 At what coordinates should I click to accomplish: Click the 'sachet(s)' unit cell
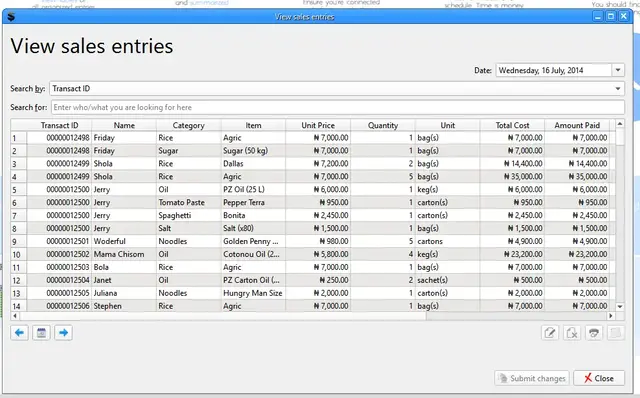pyautogui.click(x=448, y=280)
